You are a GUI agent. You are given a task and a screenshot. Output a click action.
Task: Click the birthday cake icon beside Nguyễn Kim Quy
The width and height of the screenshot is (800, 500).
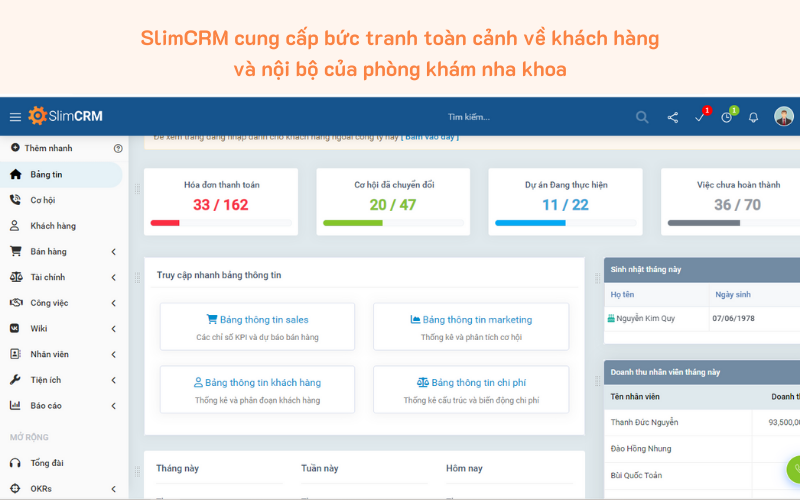tap(611, 318)
